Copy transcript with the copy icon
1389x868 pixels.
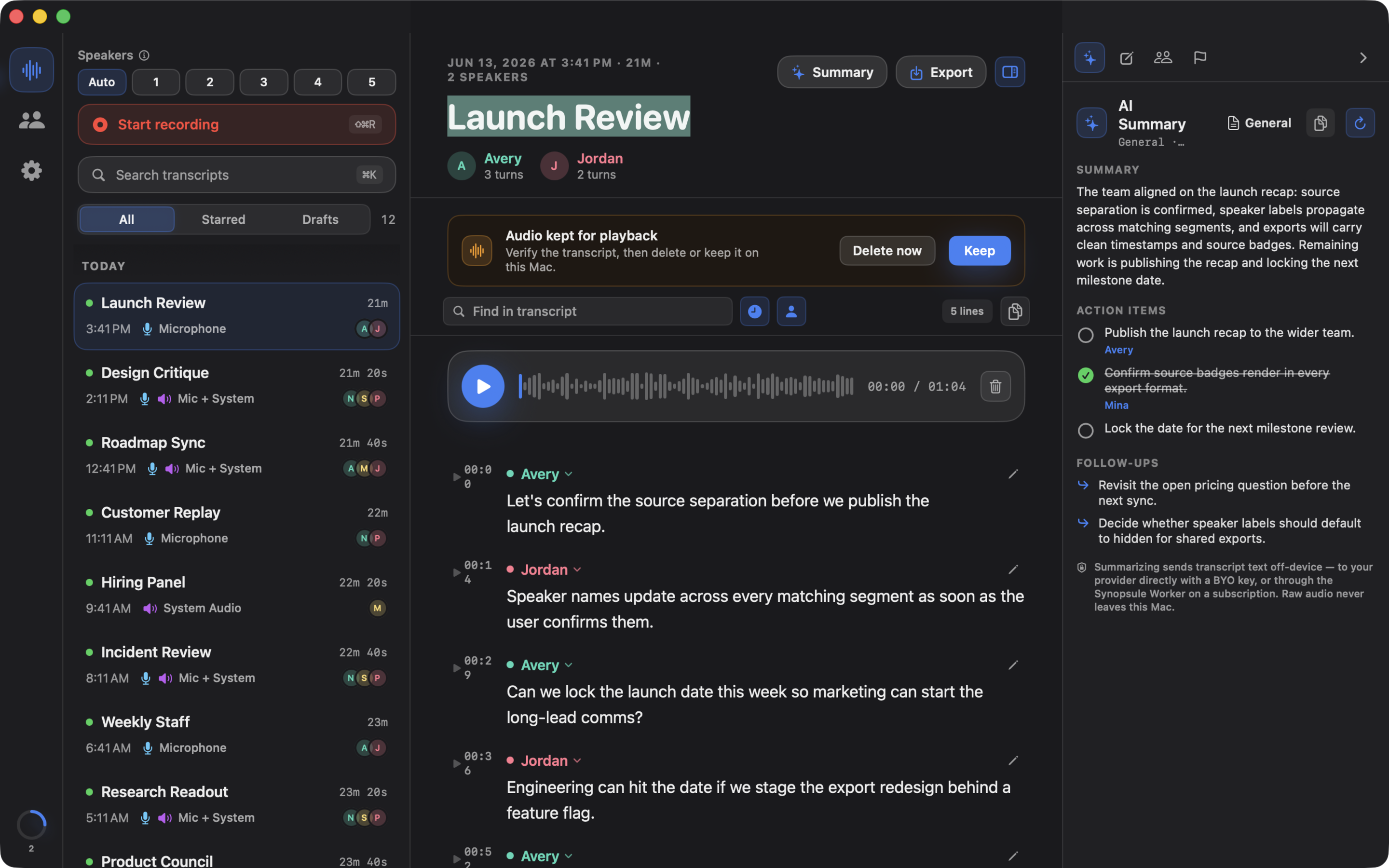click(x=1015, y=311)
